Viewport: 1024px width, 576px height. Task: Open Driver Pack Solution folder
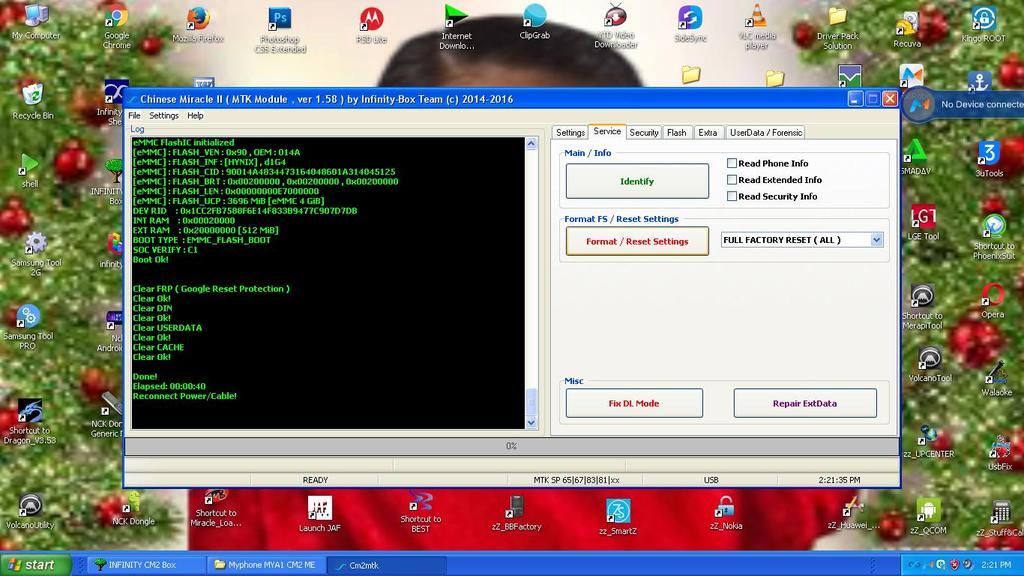[x=838, y=29]
